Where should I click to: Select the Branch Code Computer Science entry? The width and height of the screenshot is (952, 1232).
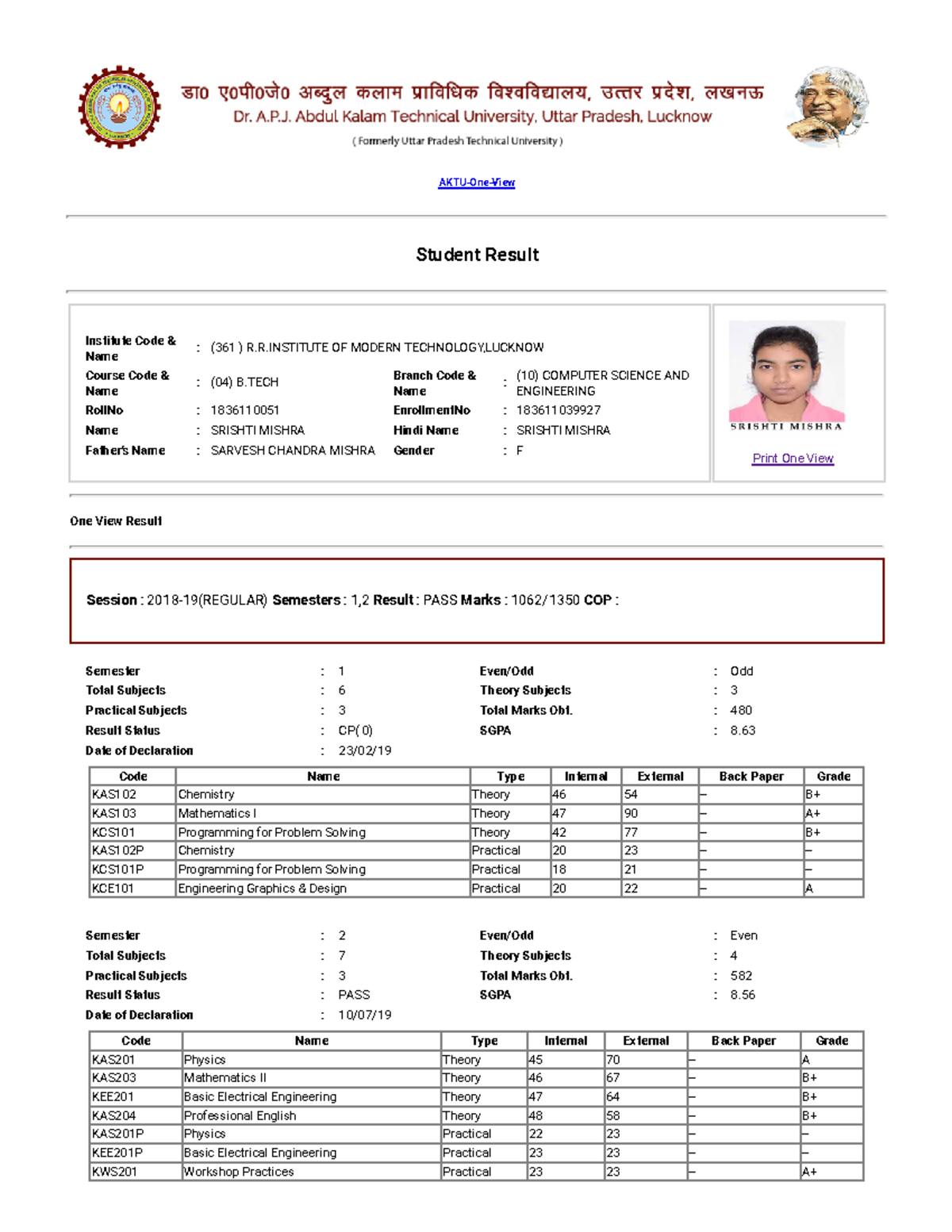(601, 382)
